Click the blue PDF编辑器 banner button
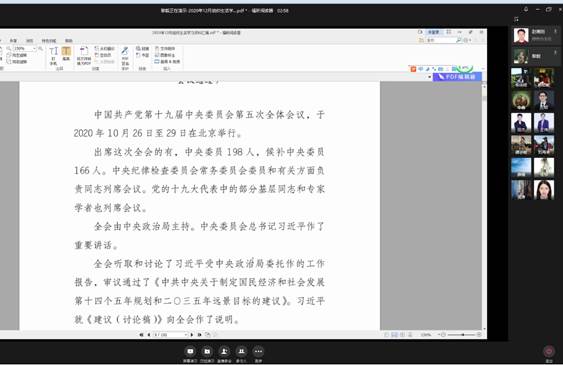Screen dimensions: 563x365 [457, 77]
